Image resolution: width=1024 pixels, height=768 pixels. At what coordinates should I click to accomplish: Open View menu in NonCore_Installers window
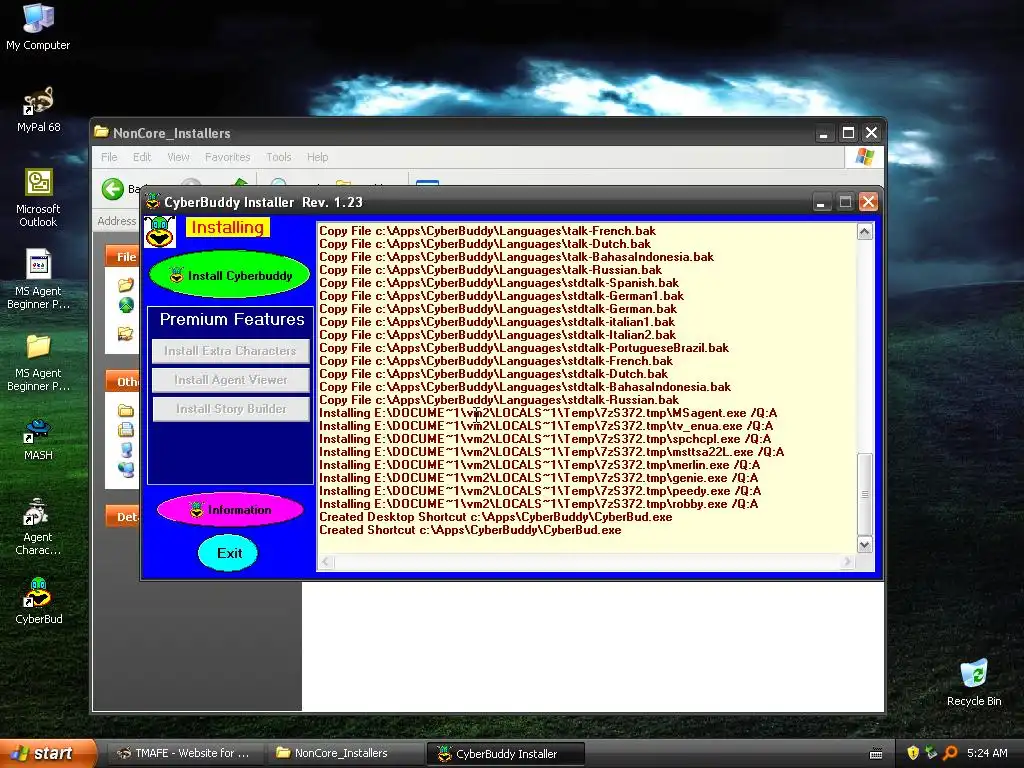[x=178, y=157]
